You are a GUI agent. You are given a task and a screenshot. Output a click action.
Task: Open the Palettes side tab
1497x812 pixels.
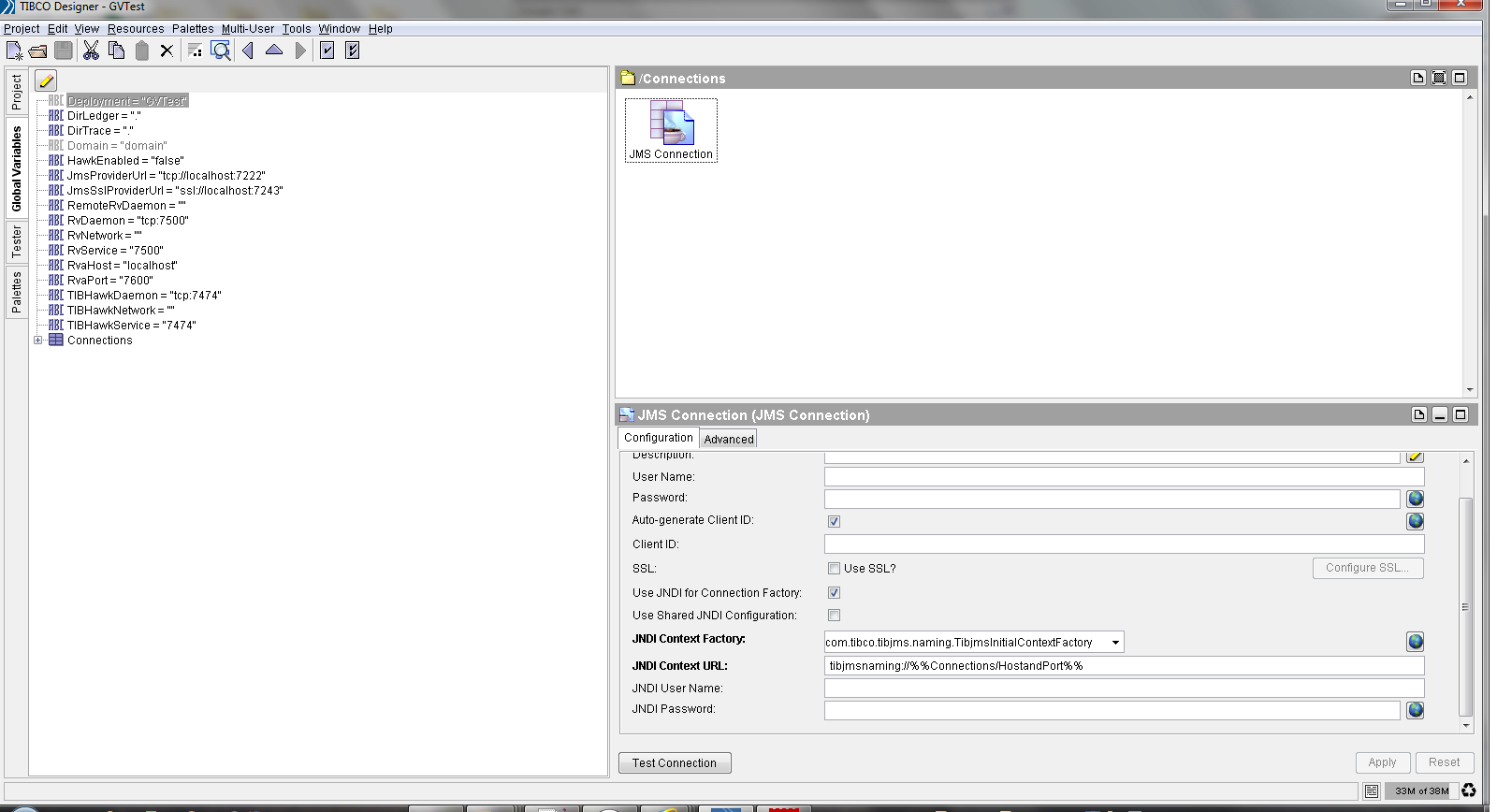pos(17,292)
